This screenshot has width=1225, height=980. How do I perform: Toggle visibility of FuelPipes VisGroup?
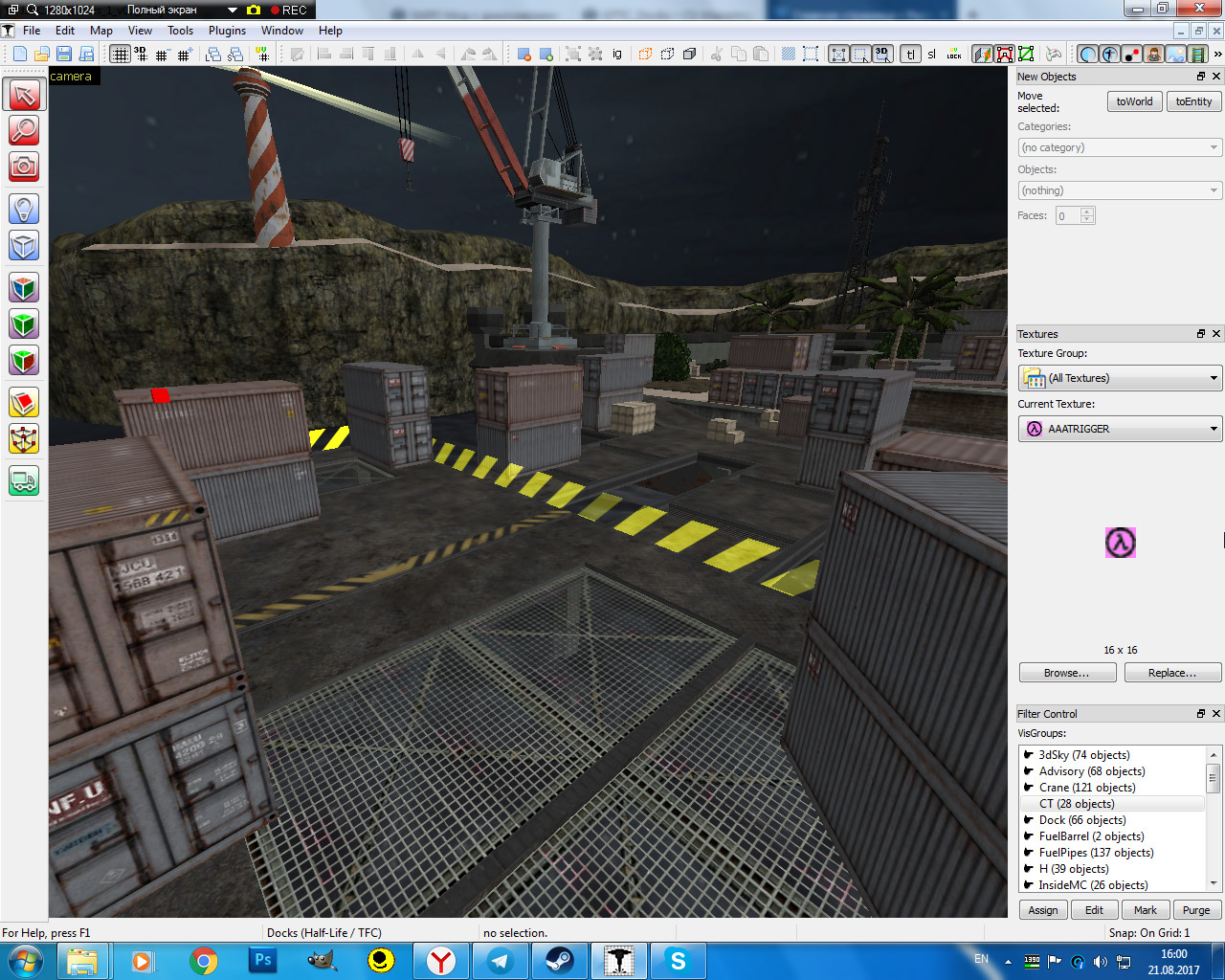(x=1029, y=852)
